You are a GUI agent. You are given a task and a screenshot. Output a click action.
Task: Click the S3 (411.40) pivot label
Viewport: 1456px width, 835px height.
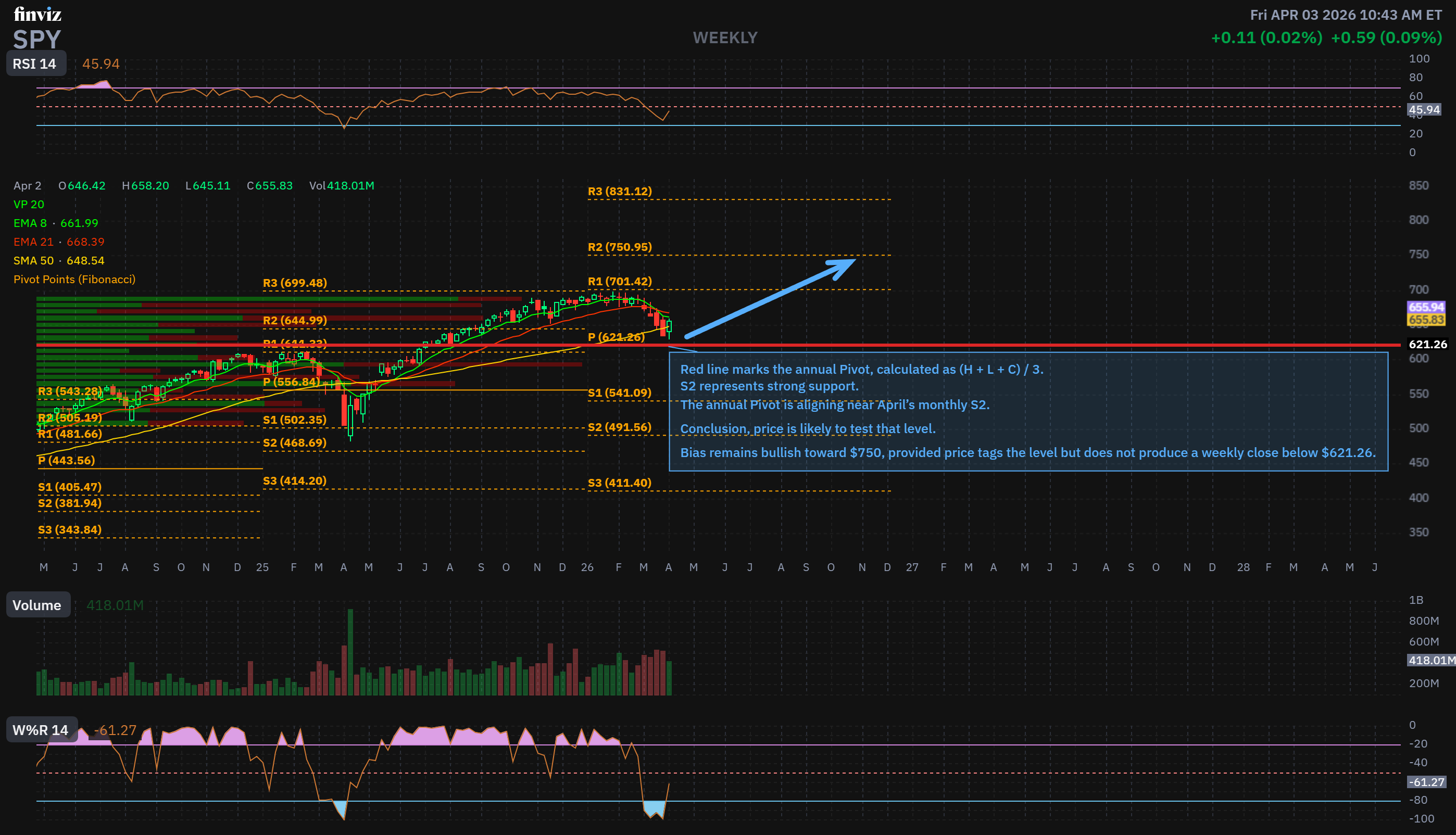click(619, 483)
